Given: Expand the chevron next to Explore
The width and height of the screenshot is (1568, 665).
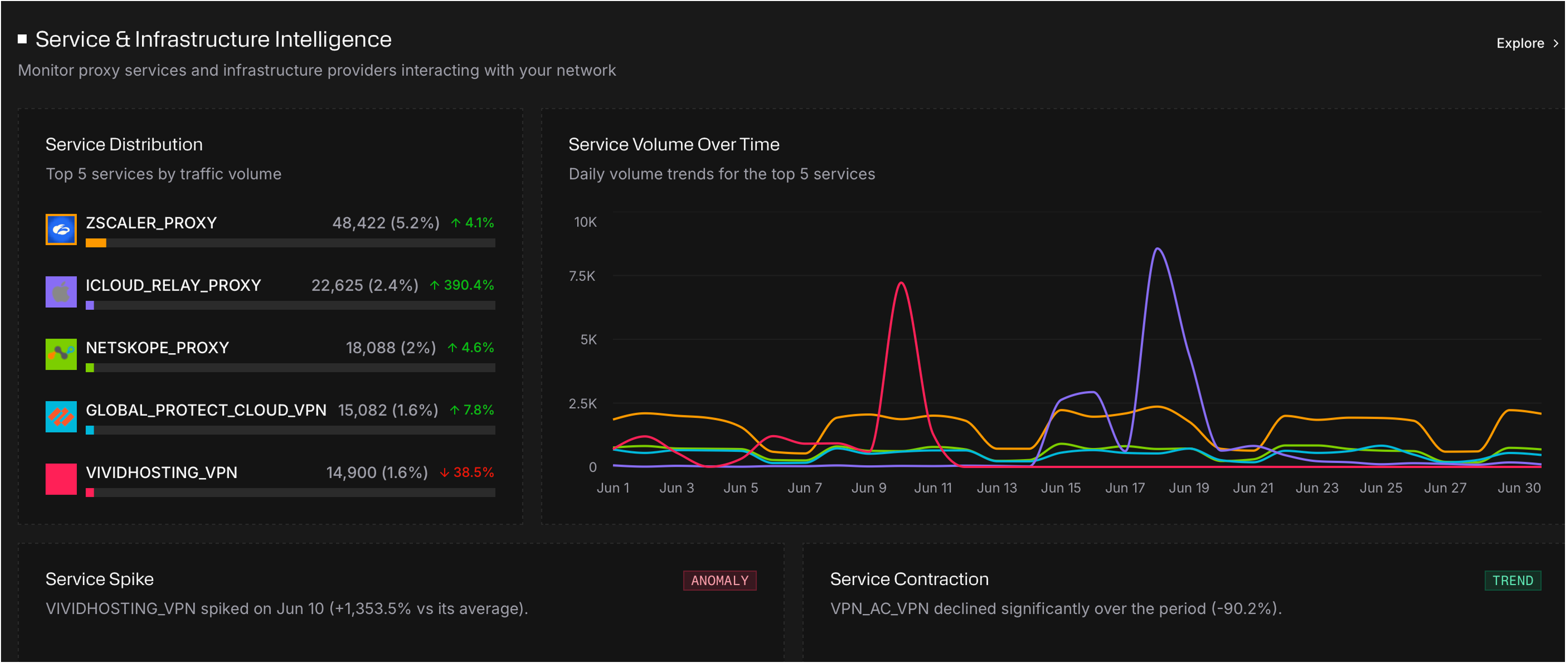Looking at the screenshot, I should pos(1555,43).
